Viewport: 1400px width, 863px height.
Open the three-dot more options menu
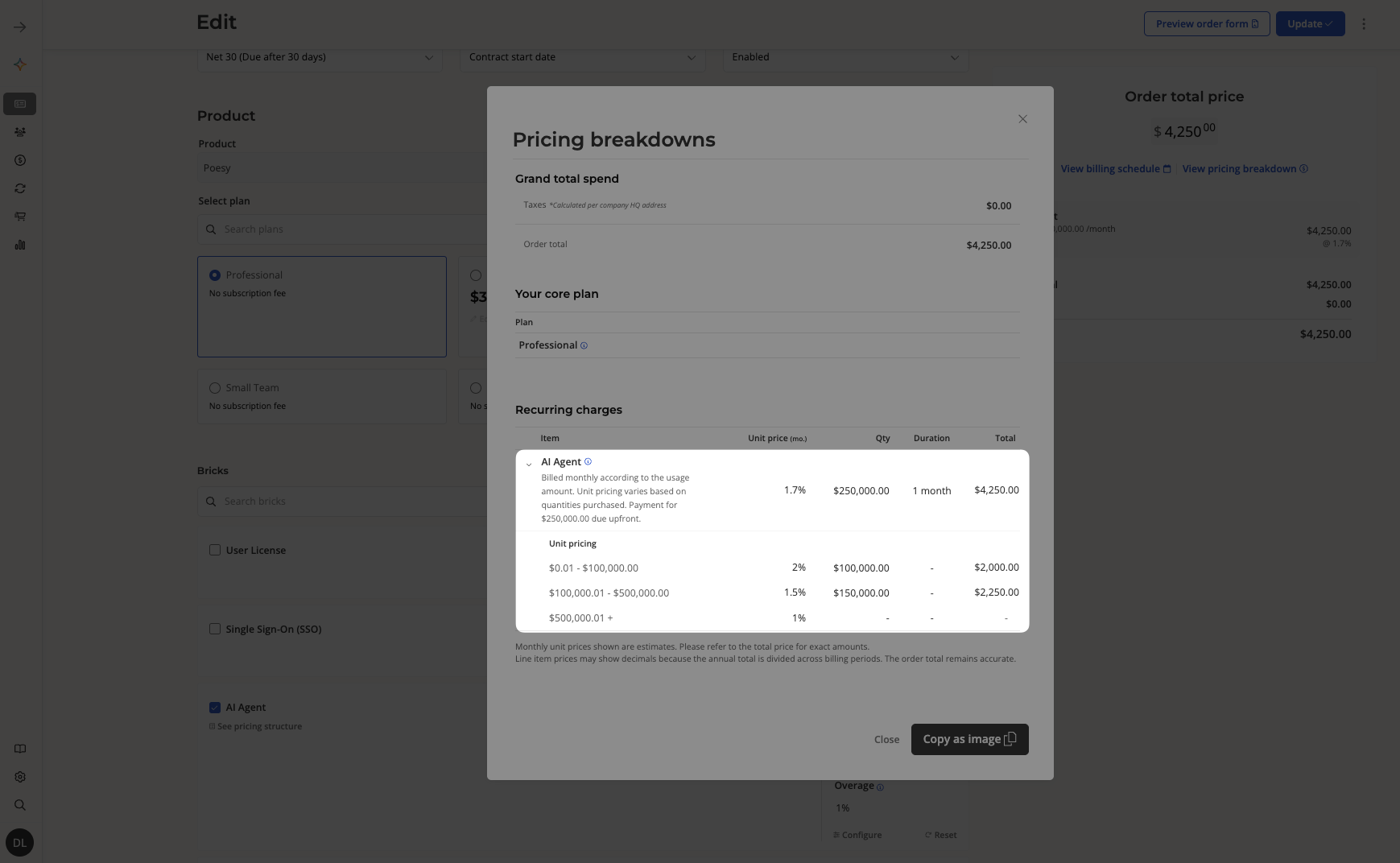(1364, 24)
